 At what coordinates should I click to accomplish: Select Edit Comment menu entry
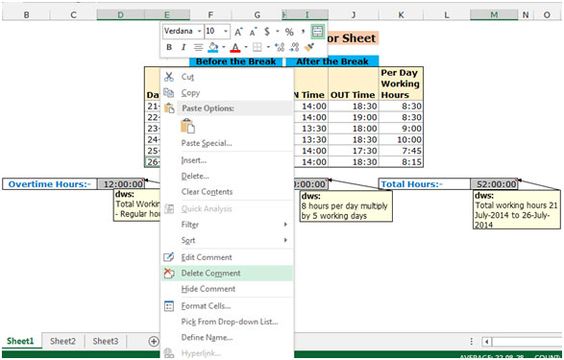coord(227,257)
